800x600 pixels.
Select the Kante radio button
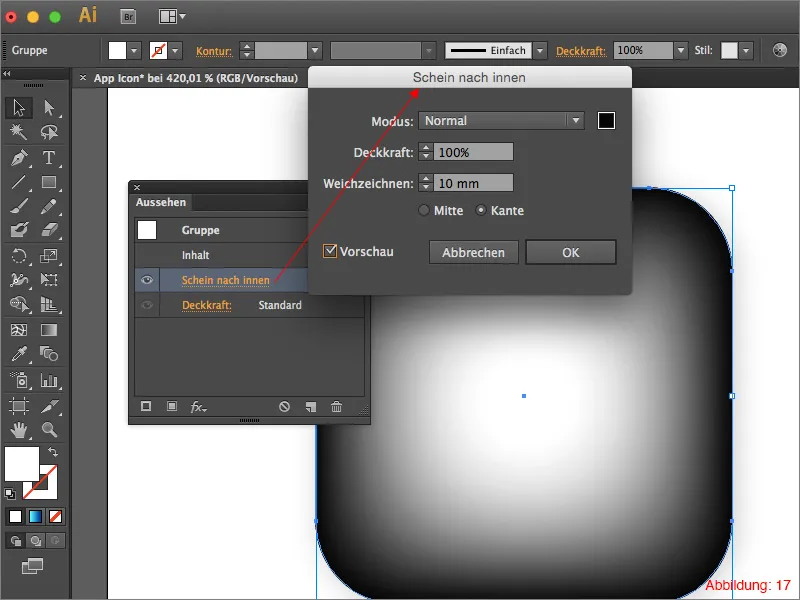click(481, 210)
